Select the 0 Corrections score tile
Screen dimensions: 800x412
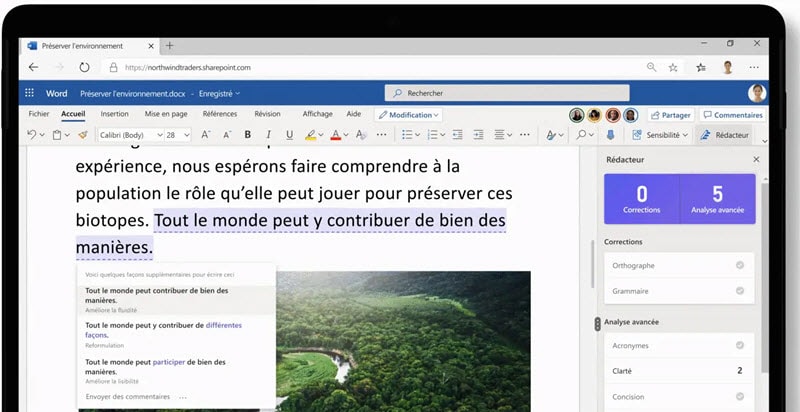pyautogui.click(x=642, y=199)
